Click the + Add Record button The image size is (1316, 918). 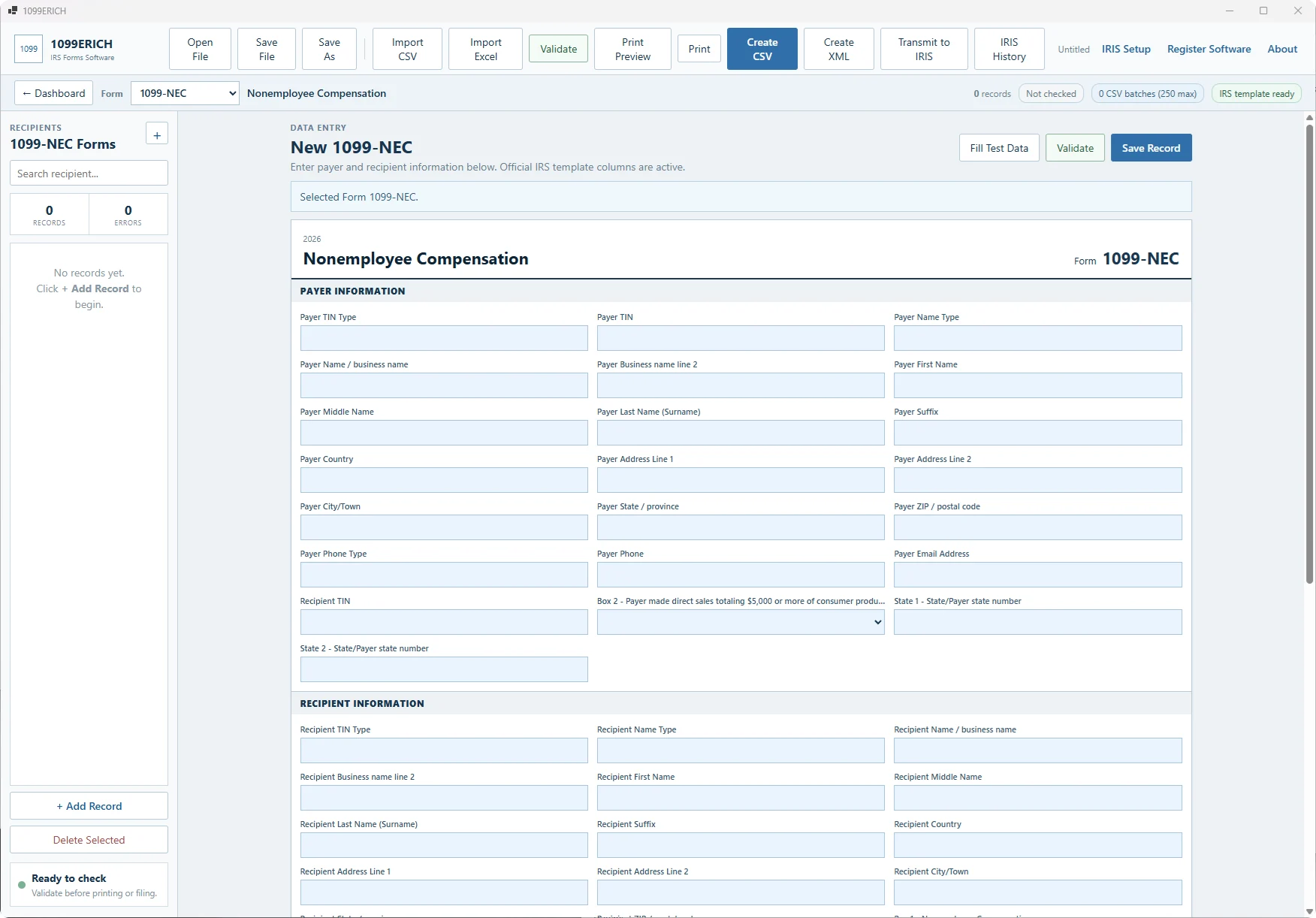[x=89, y=806]
